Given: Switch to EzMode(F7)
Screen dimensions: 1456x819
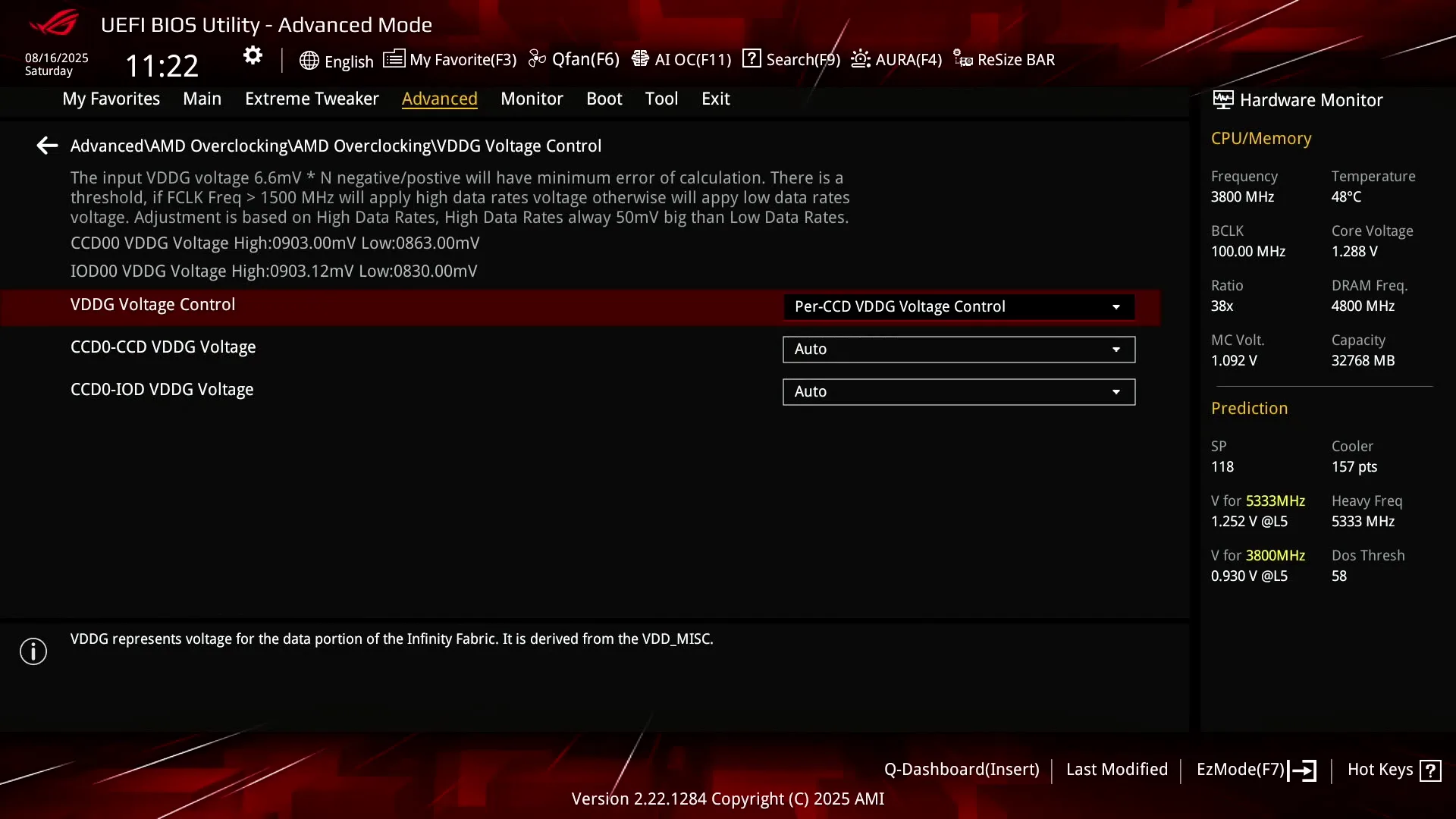Looking at the screenshot, I should click(x=1257, y=770).
